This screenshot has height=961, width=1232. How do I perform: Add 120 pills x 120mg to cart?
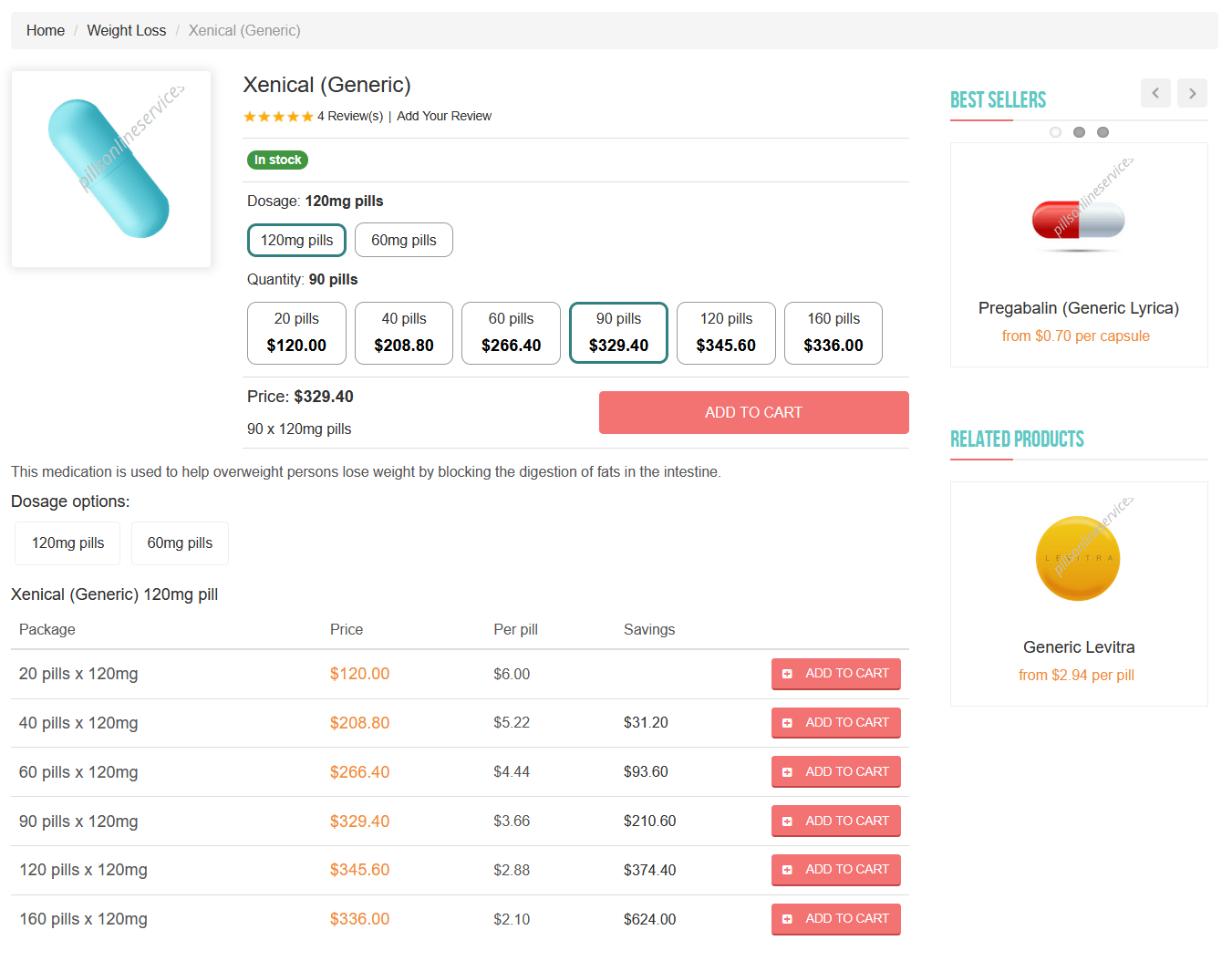(x=836, y=870)
